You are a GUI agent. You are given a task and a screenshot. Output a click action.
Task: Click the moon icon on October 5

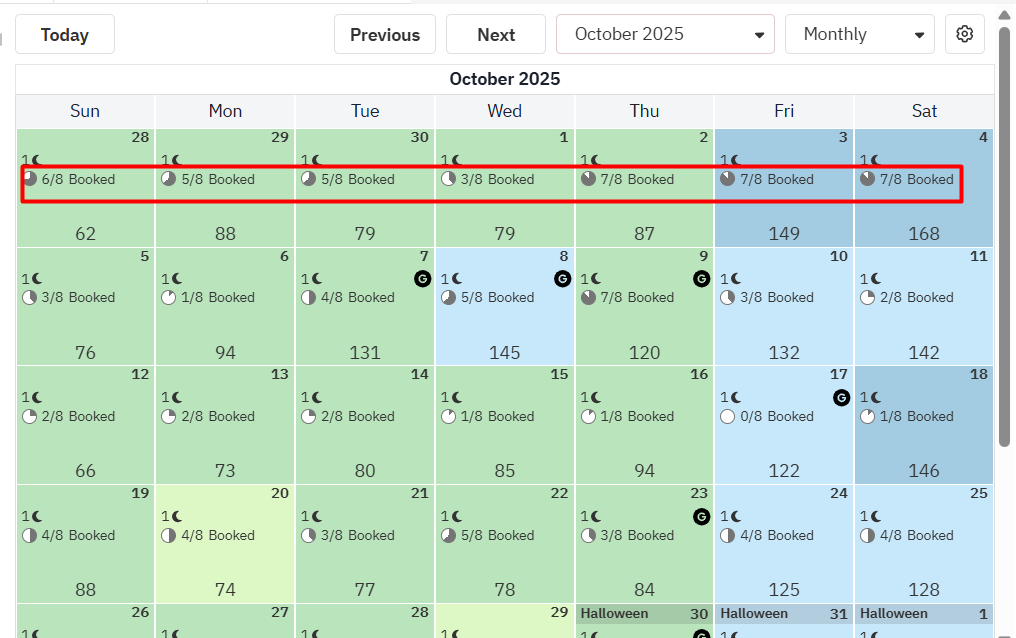pos(36,279)
